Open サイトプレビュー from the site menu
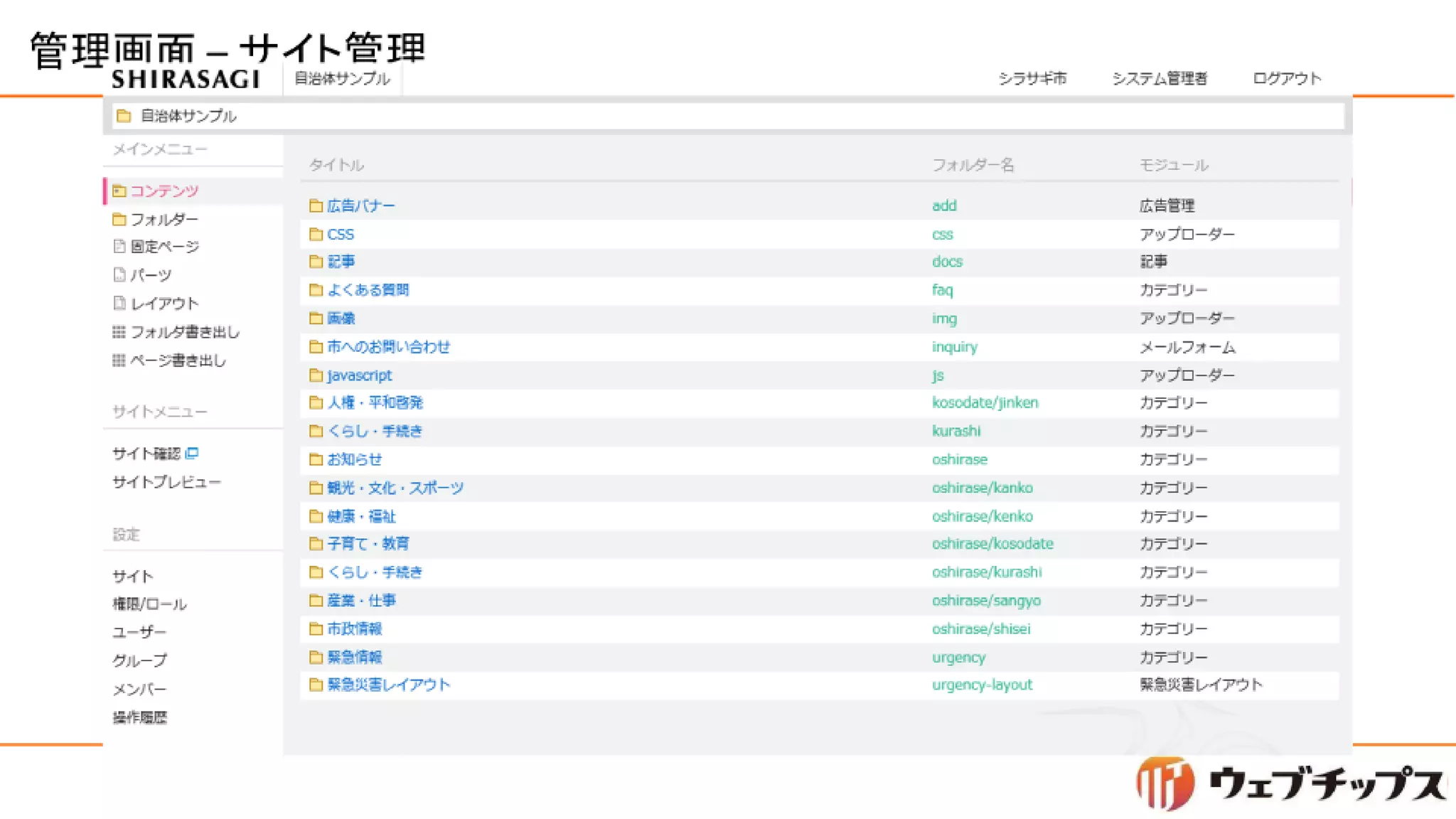The image size is (1456, 819). (x=166, y=482)
